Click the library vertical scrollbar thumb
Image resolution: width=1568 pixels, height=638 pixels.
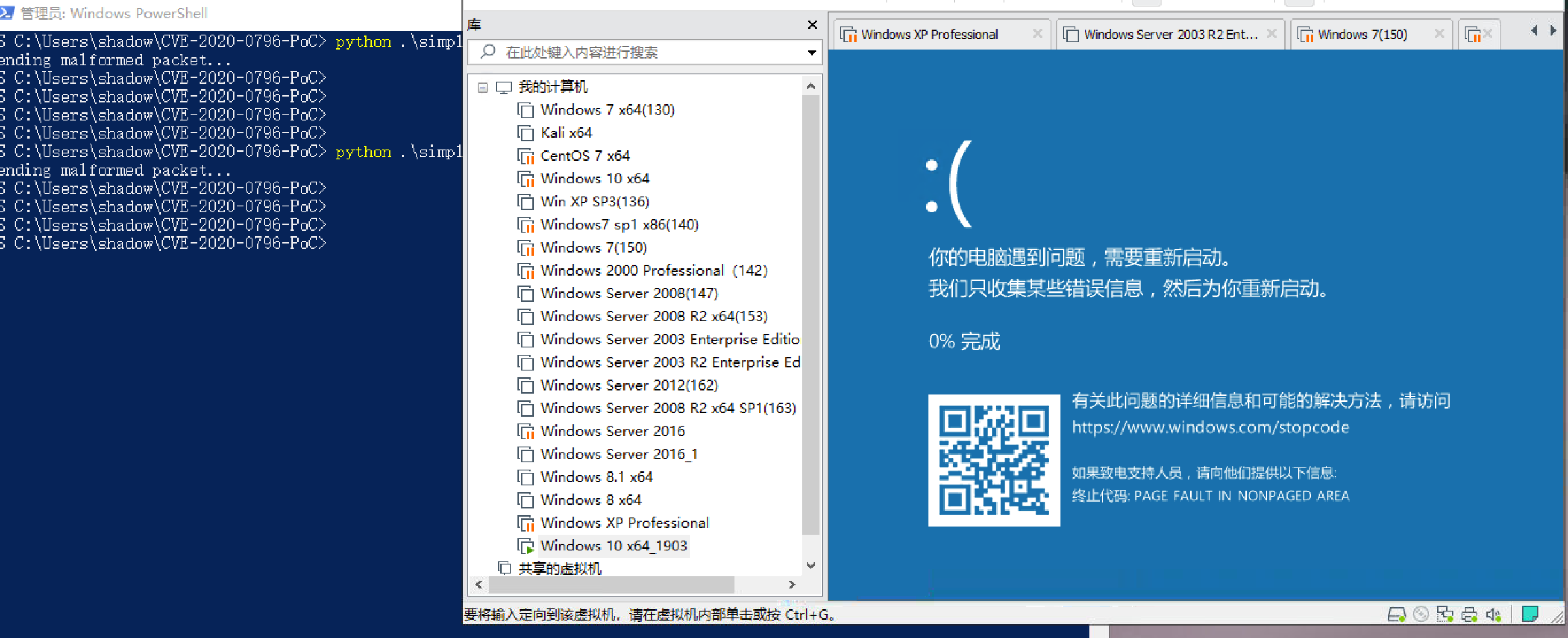tap(811, 315)
